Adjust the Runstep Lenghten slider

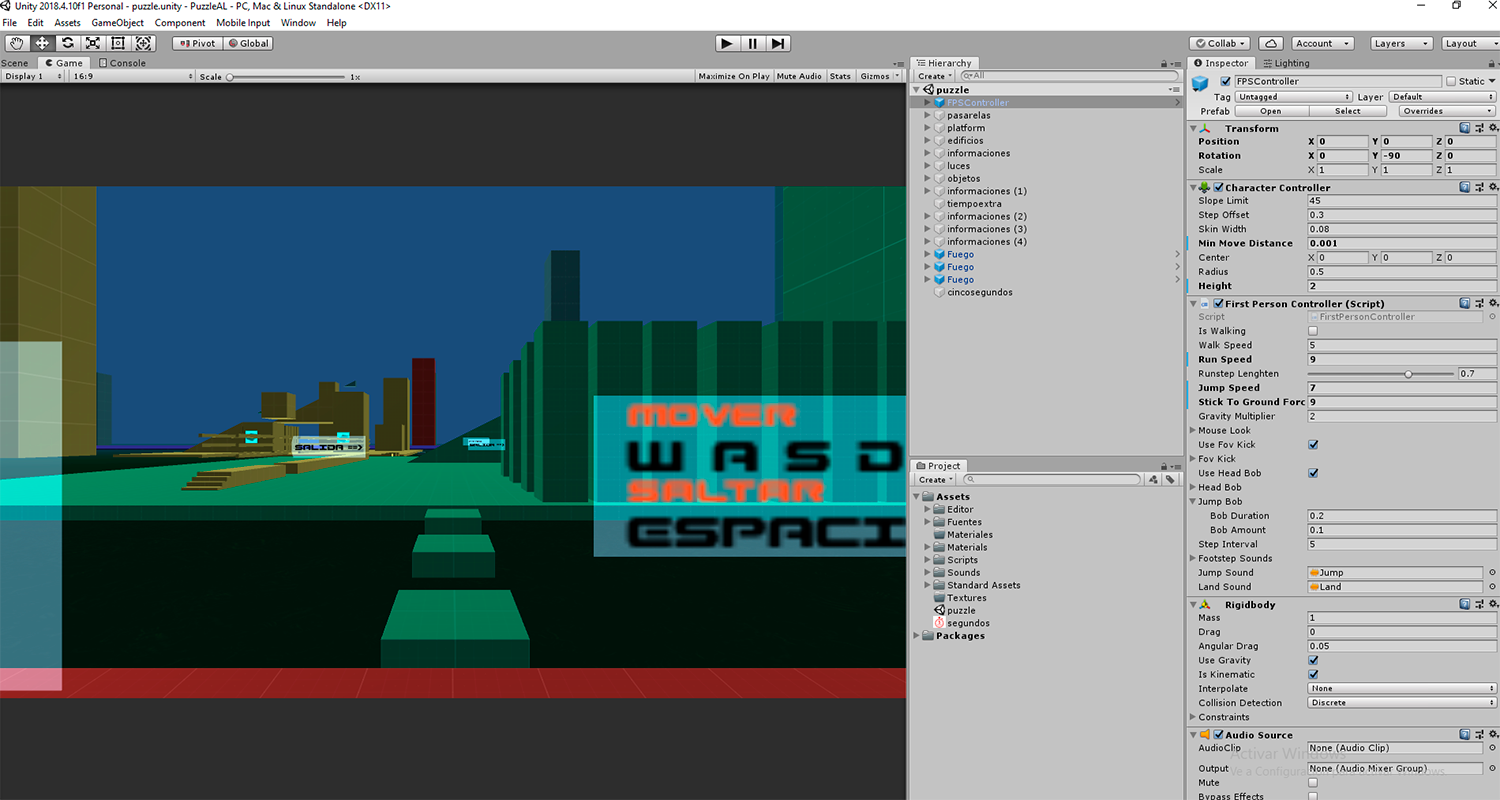click(x=1408, y=374)
